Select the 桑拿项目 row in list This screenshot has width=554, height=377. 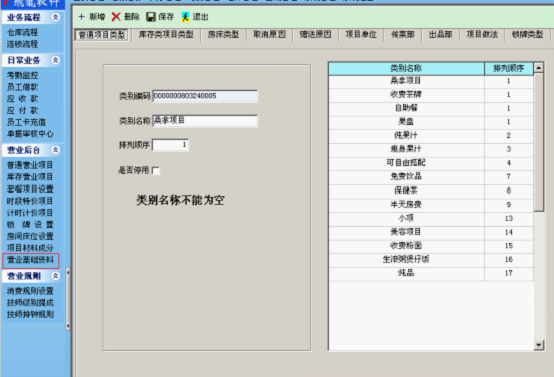click(x=431, y=81)
